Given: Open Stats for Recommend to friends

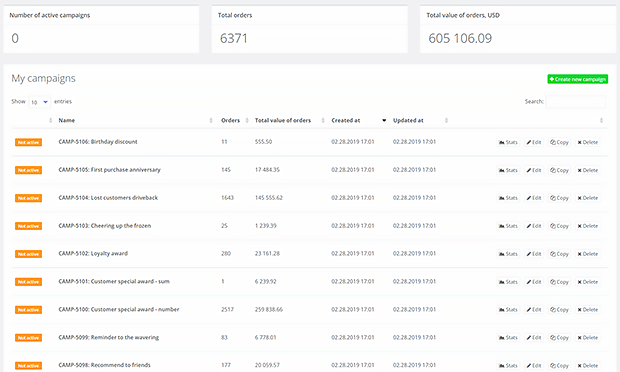Looking at the screenshot, I should (508, 366).
